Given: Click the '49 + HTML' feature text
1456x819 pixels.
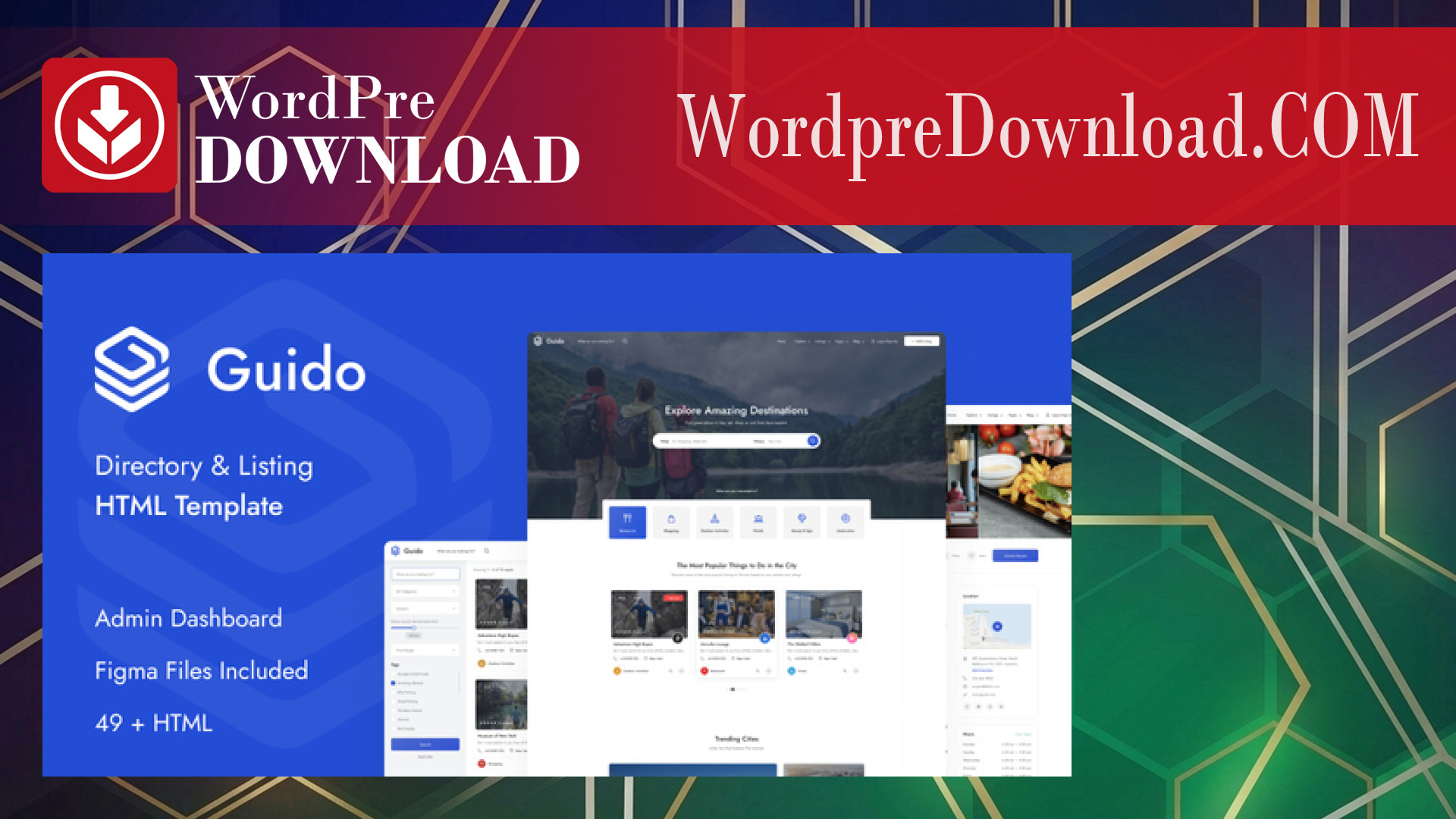Looking at the screenshot, I should point(153,723).
